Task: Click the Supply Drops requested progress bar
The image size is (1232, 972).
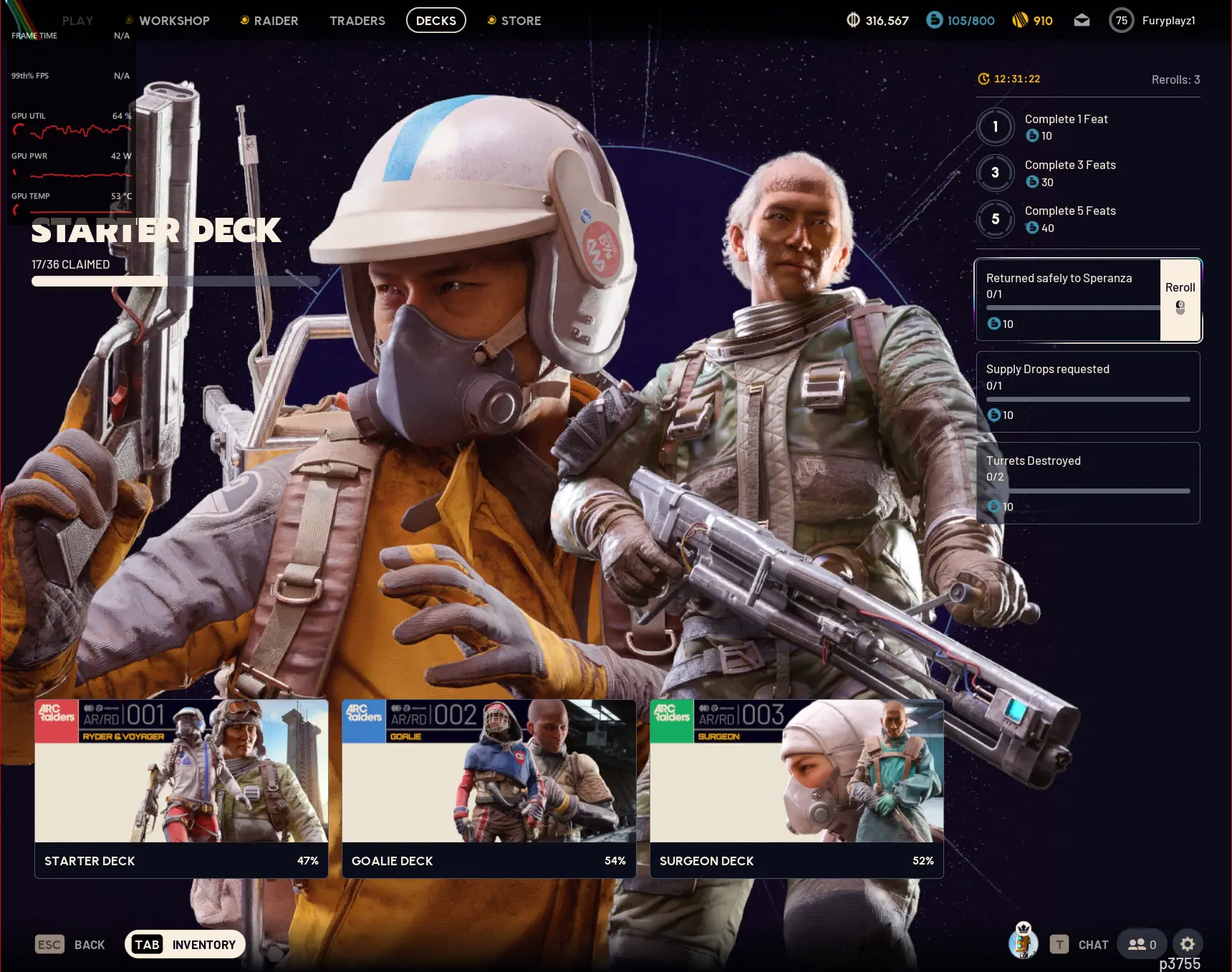Action: tap(1088, 400)
